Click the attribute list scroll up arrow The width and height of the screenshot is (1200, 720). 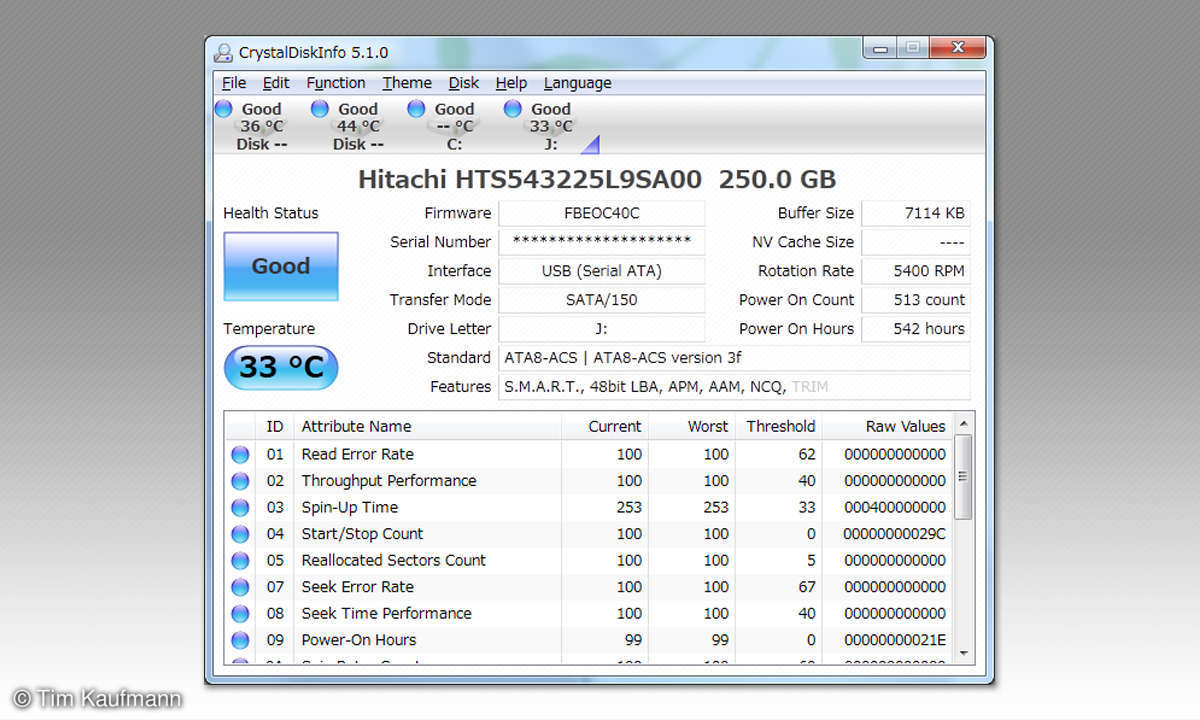(x=963, y=423)
